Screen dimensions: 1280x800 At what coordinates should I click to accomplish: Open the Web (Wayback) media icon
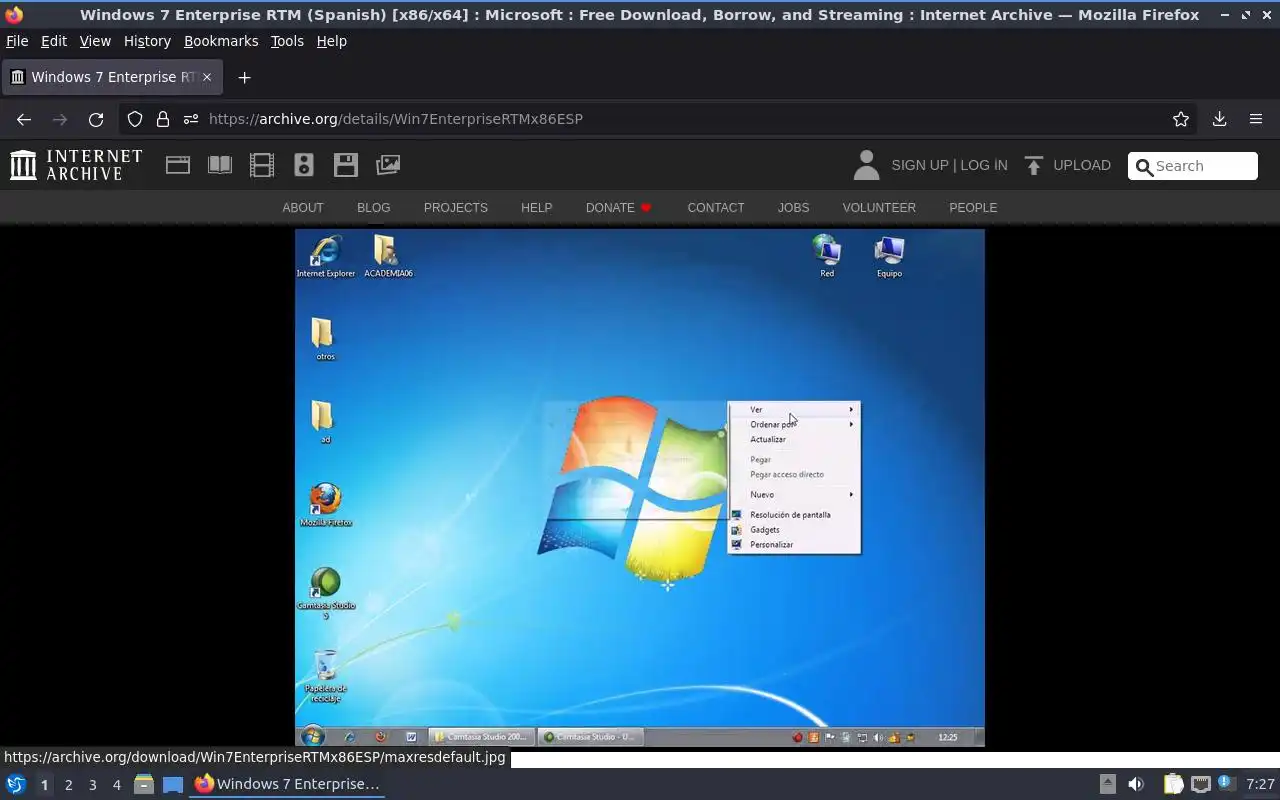point(178,165)
